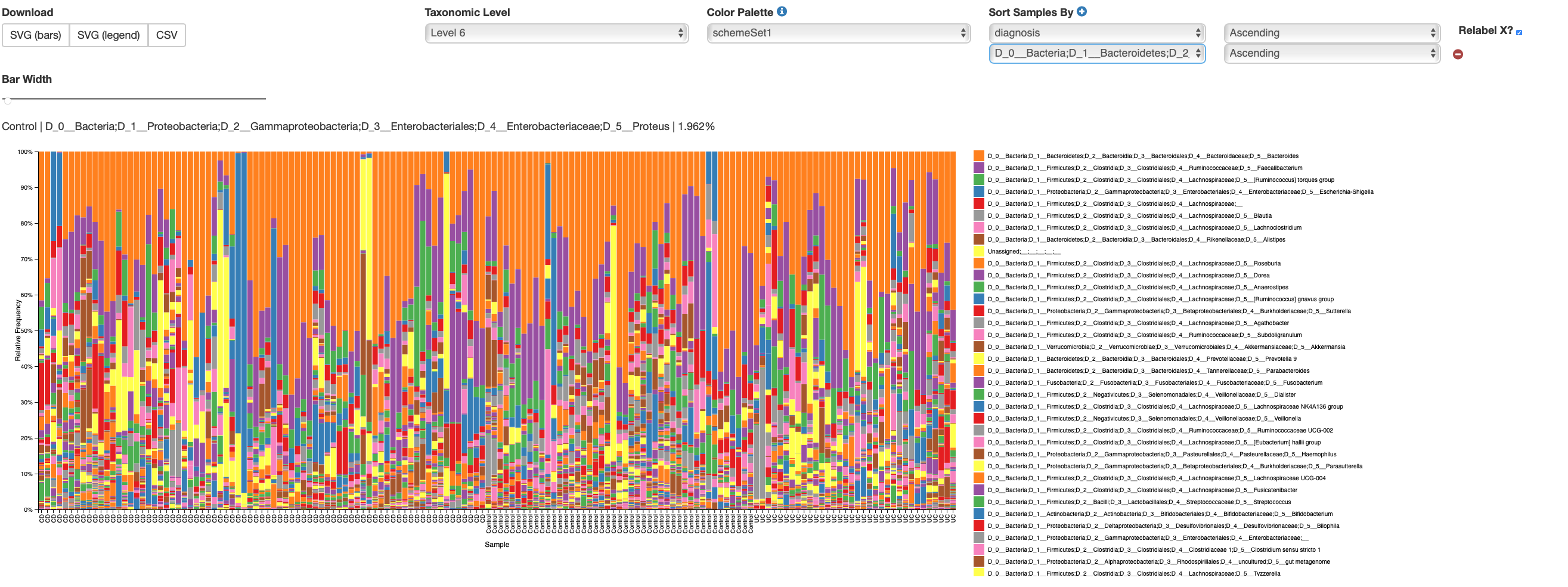1568x587 pixels.
Task: Click the legend label ending in "D_5__Haemophilus"
Action: pyautogui.click(x=1162, y=454)
